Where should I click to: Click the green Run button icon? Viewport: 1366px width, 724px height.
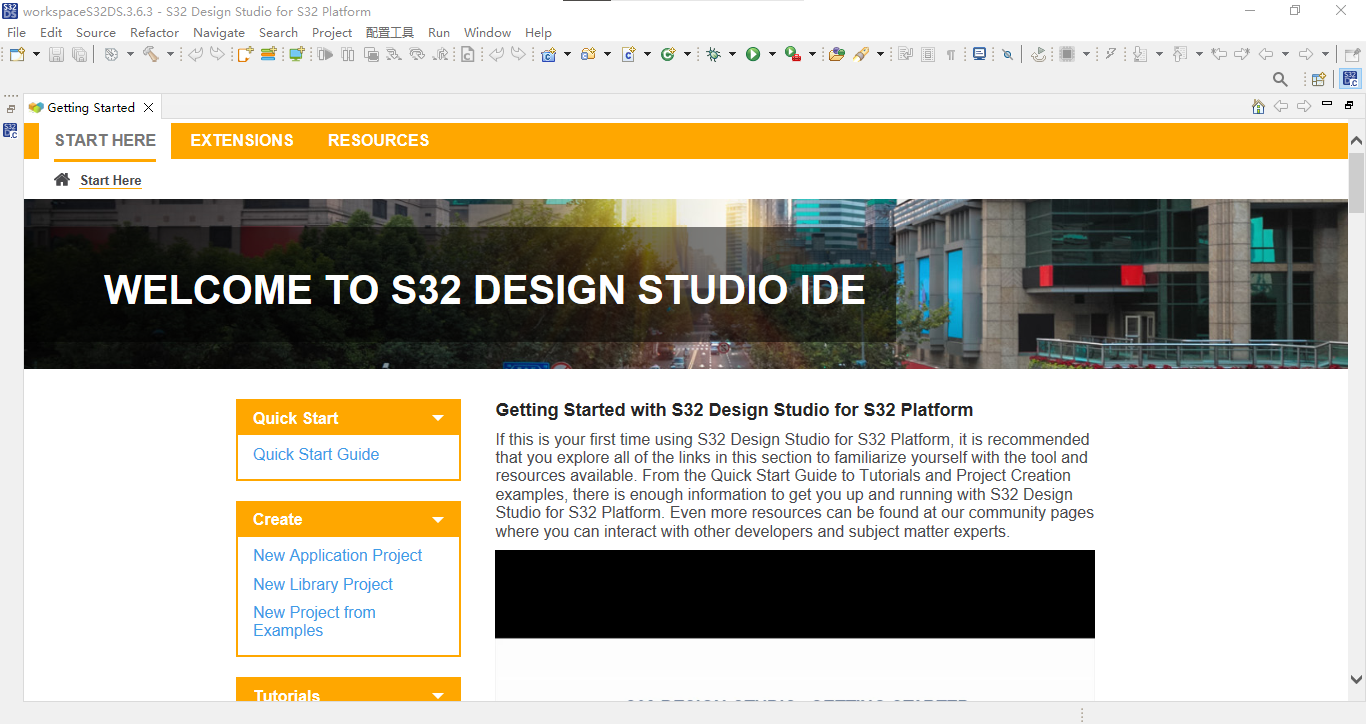(x=753, y=54)
